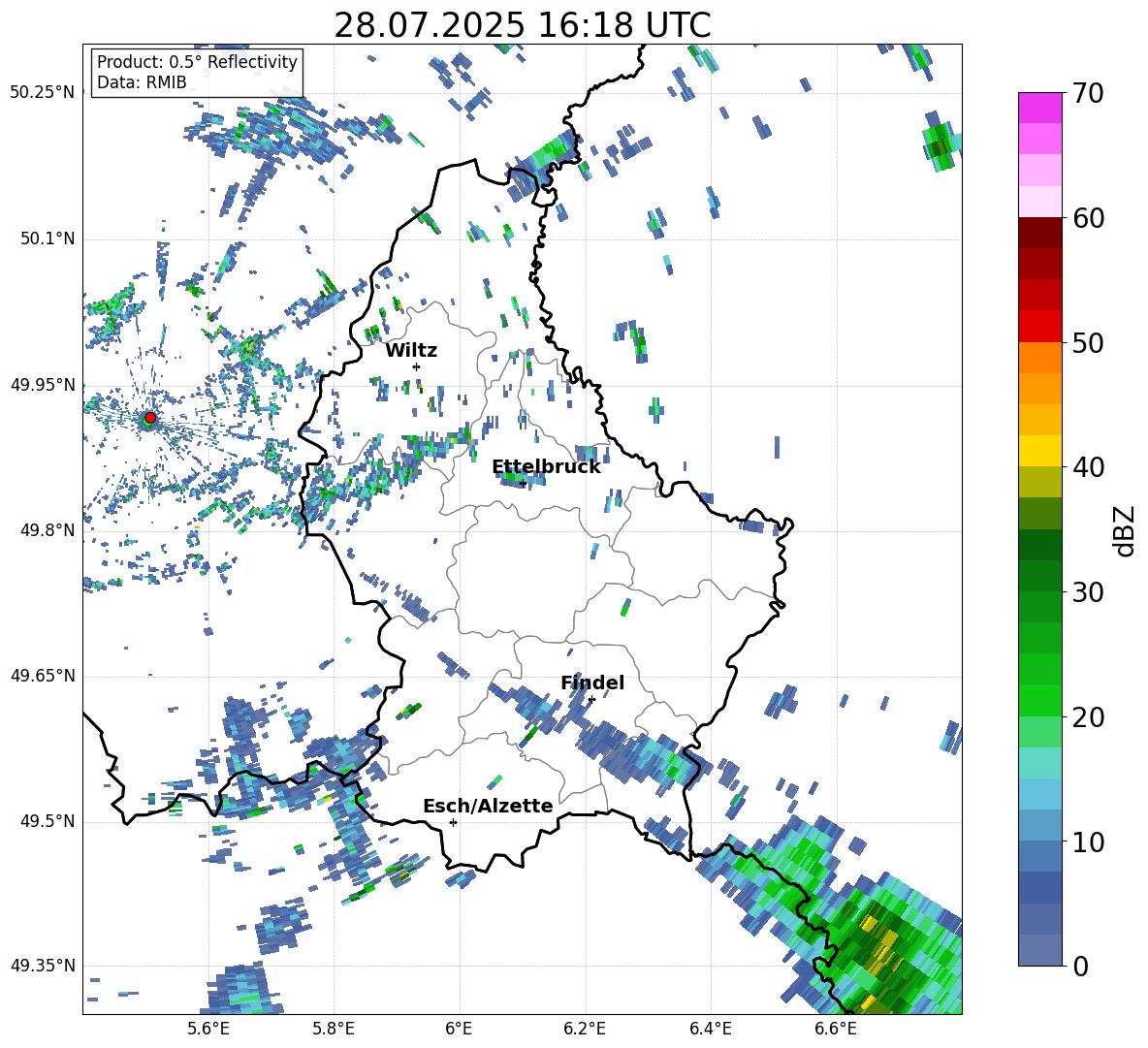
Task: Click the orange swatch just below 50 dBZ
Action: click(1039, 358)
